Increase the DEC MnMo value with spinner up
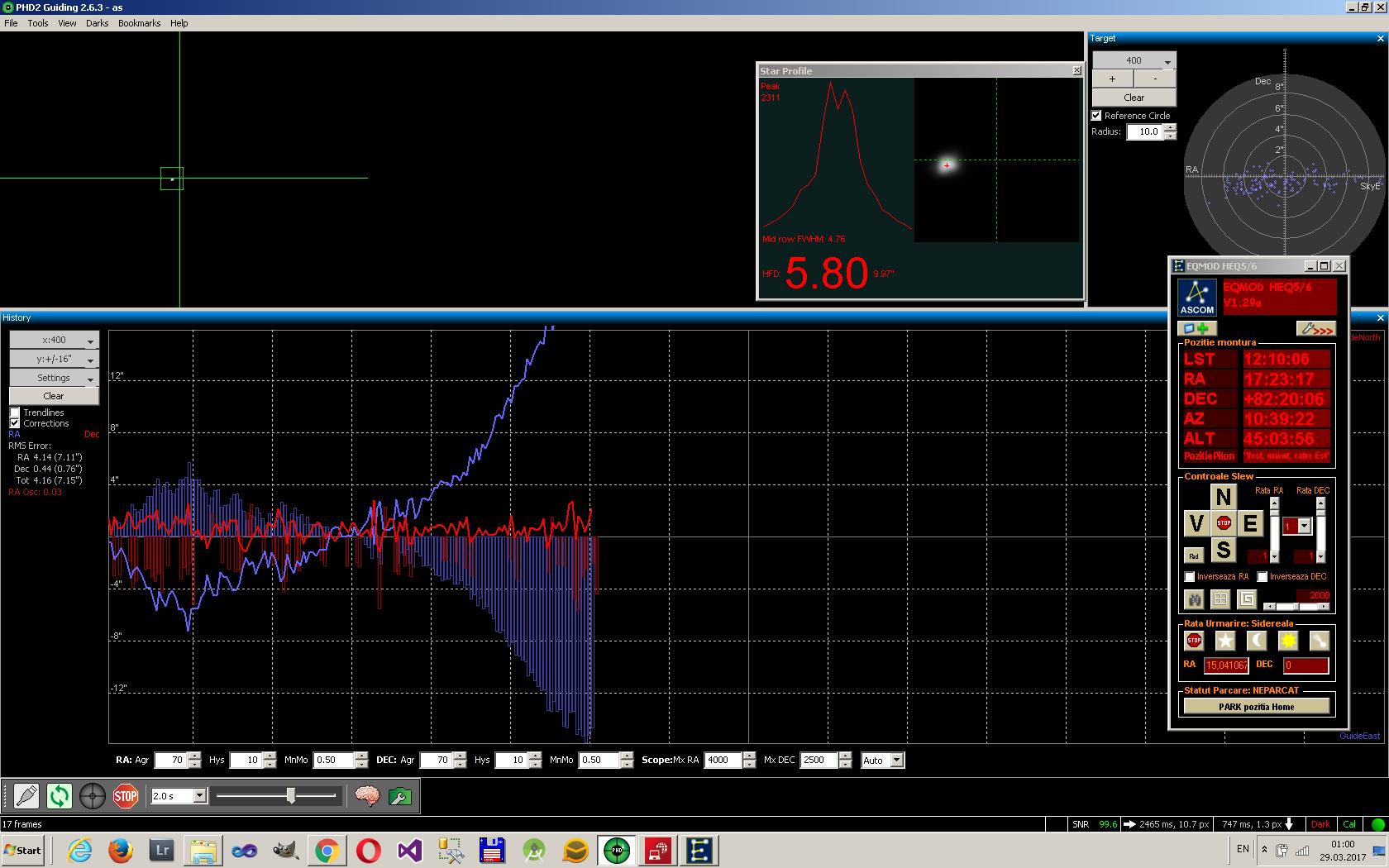This screenshot has height=868, width=1389. (x=627, y=756)
